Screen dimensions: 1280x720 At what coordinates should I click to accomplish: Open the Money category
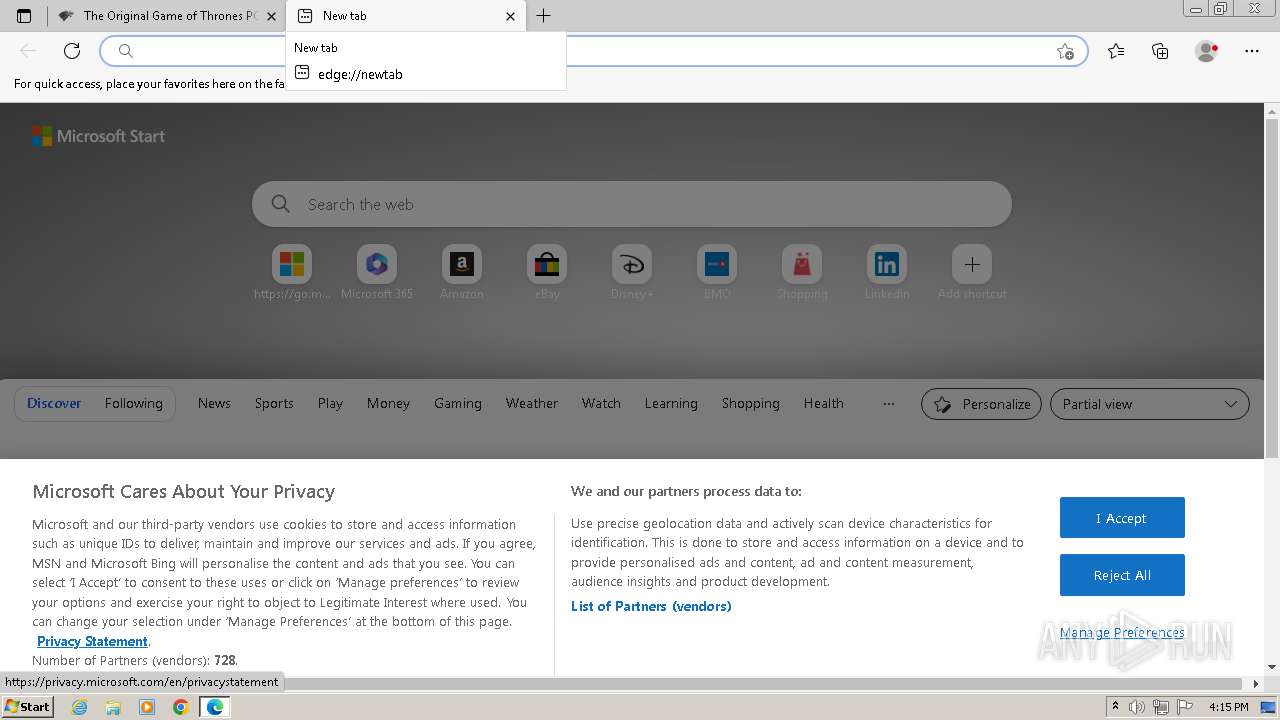(x=388, y=403)
